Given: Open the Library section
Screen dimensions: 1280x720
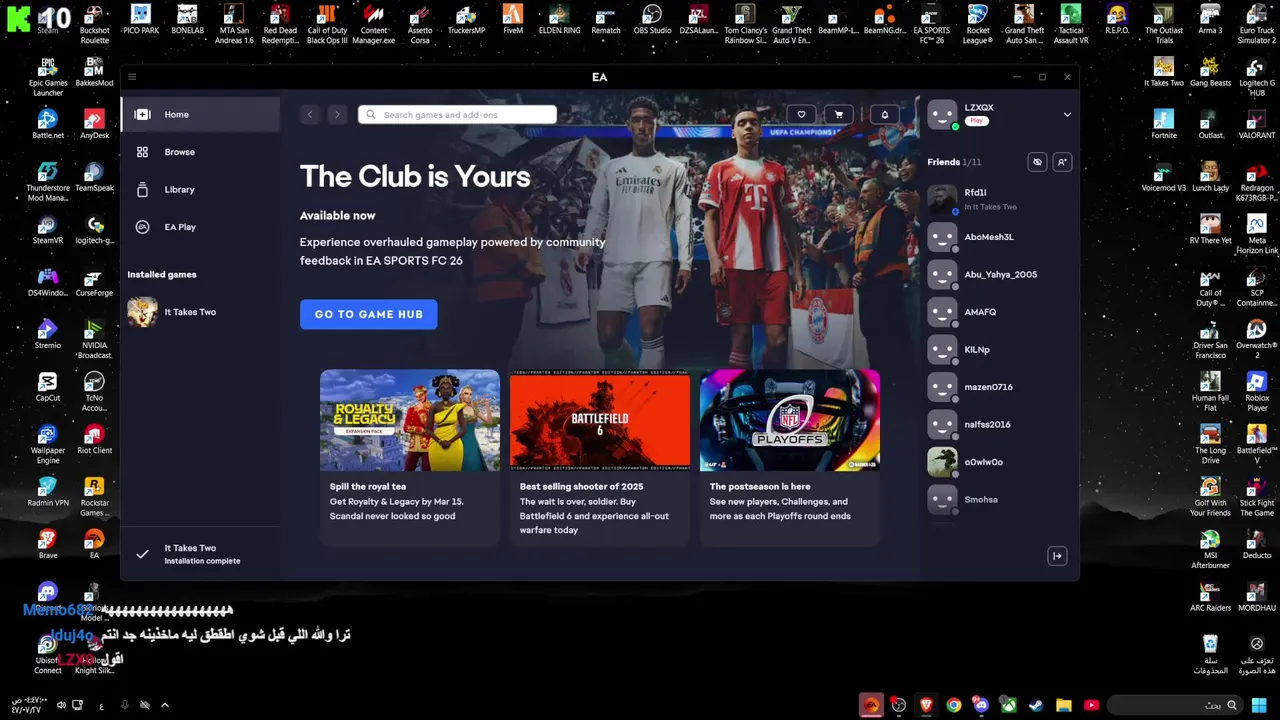Looking at the screenshot, I should [x=200, y=189].
